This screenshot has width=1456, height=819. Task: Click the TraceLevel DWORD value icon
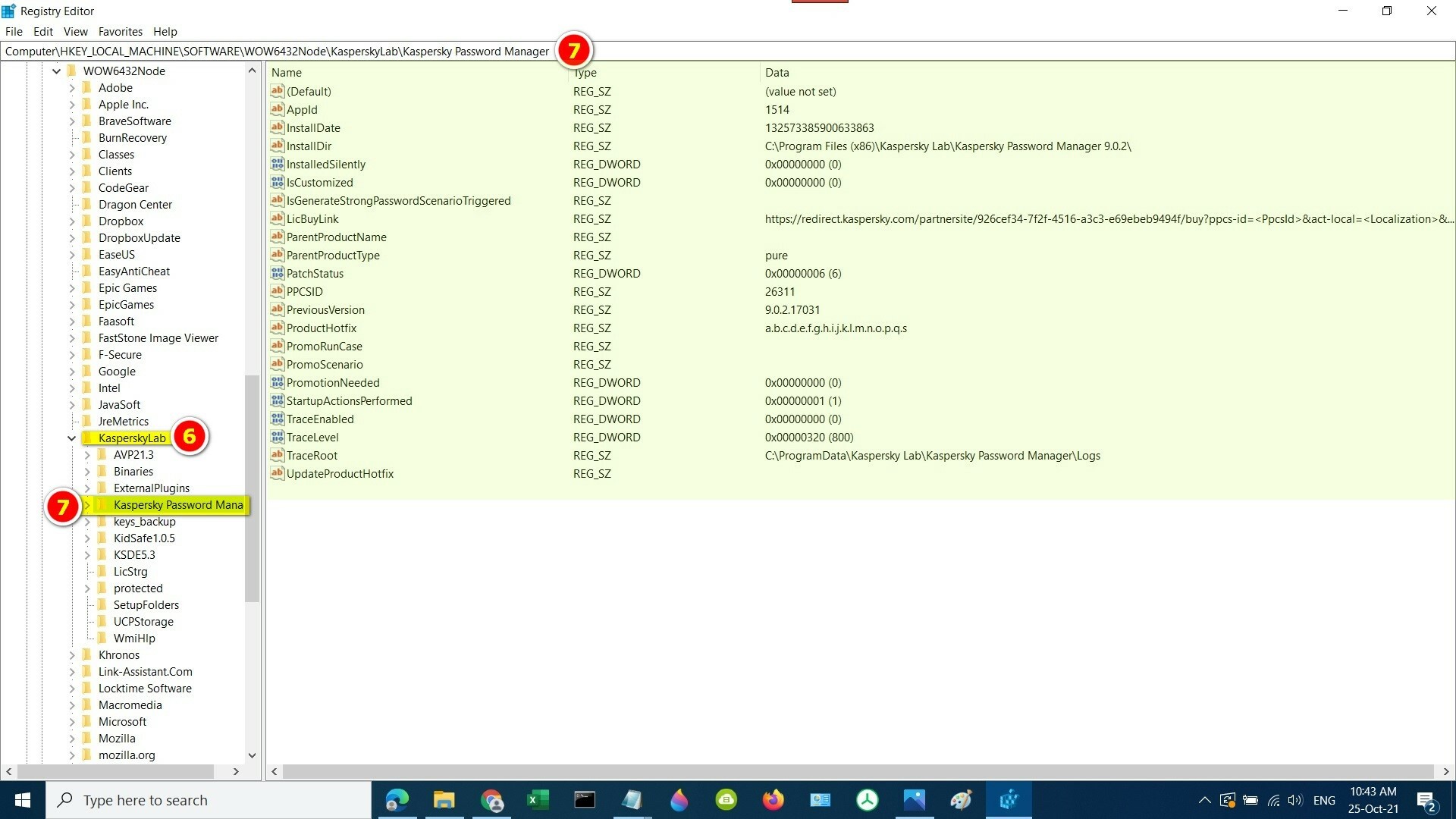pyautogui.click(x=277, y=437)
